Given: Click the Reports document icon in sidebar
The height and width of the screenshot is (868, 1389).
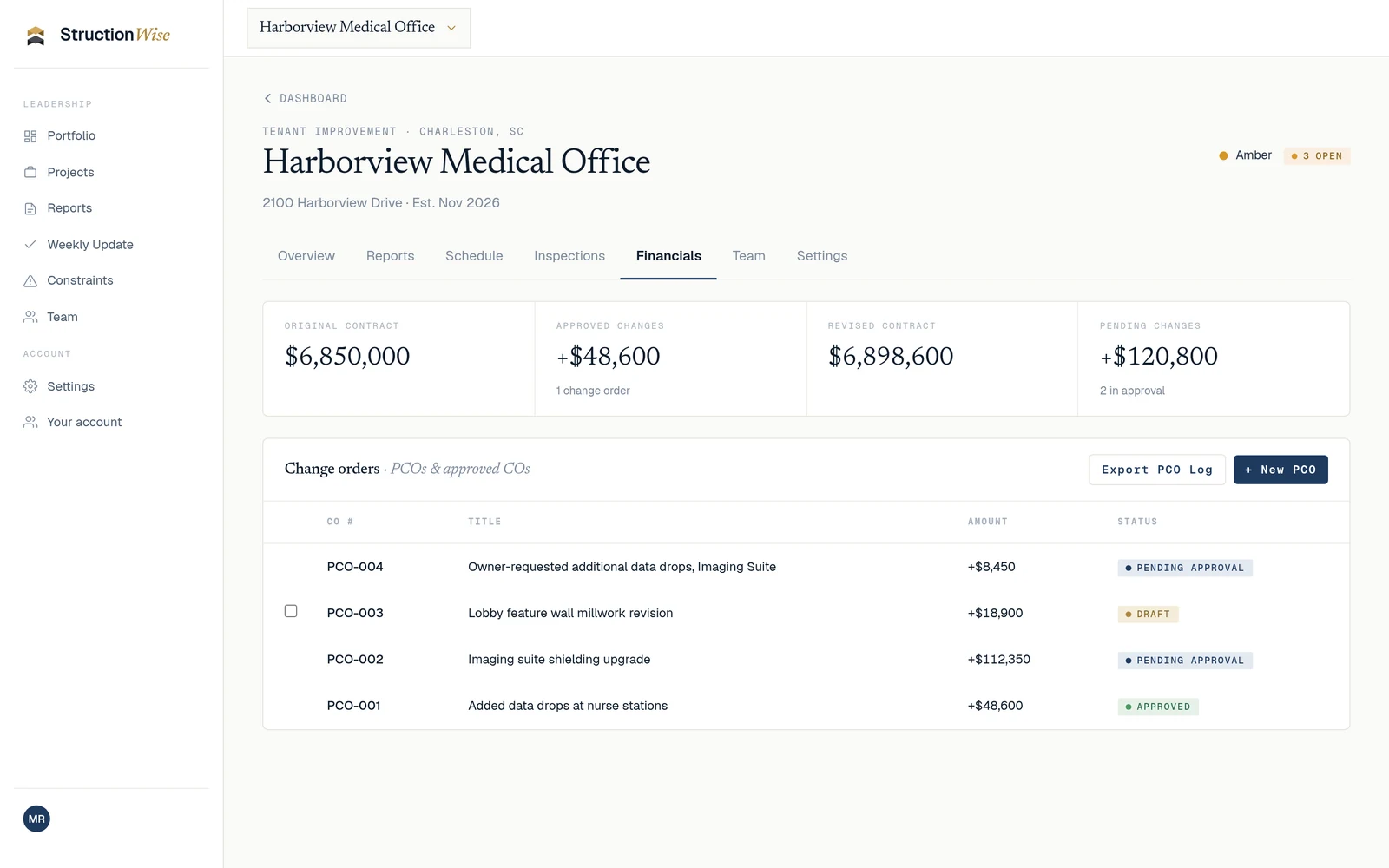Looking at the screenshot, I should (30, 208).
